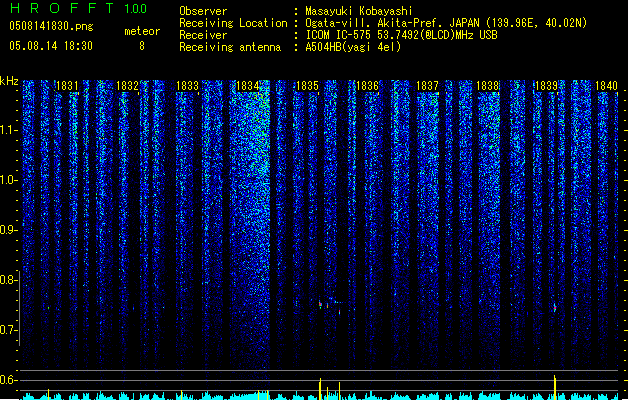Click the antenna value A504HB(yagi 4el)
This screenshot has height=400, width=629.
(353, 47)
